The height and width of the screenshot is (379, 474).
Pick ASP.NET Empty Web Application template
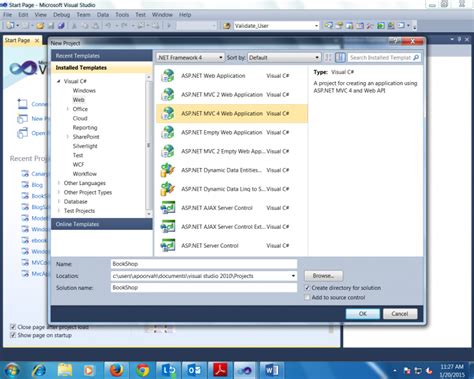(x=232, y=132)
